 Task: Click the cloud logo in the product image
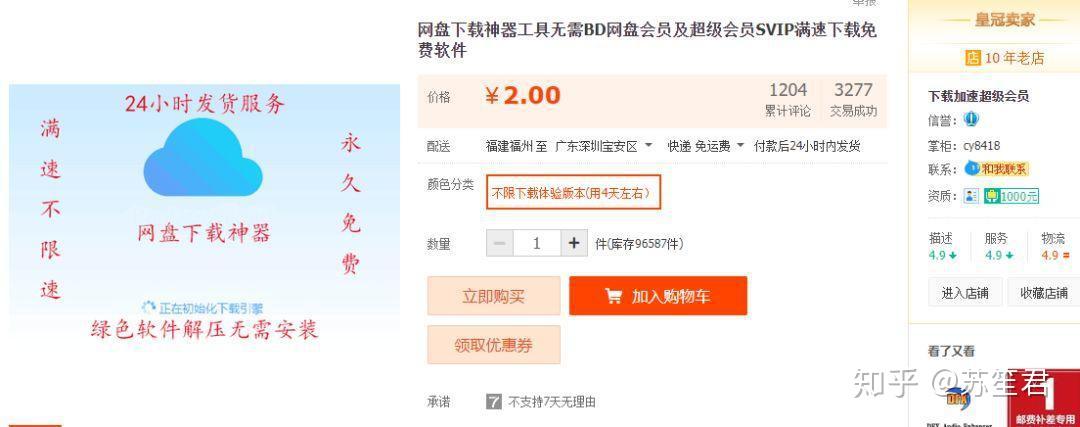pos(202,158)
